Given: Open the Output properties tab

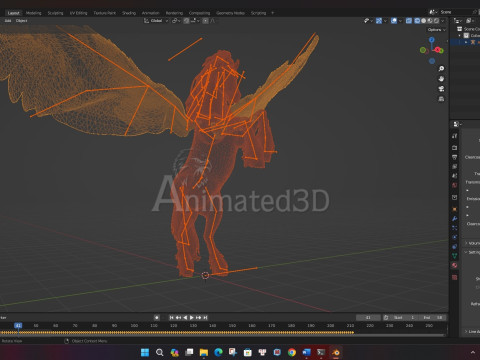Looking at the screenshot, I should pos(455,157).
